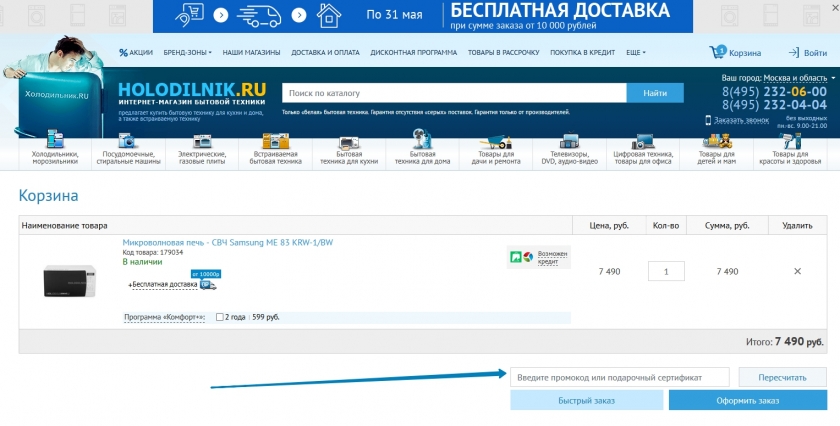The height and width of the screenshot is (426, 840).
Task: Click the Войти login icon
Action: pos(793,52)
